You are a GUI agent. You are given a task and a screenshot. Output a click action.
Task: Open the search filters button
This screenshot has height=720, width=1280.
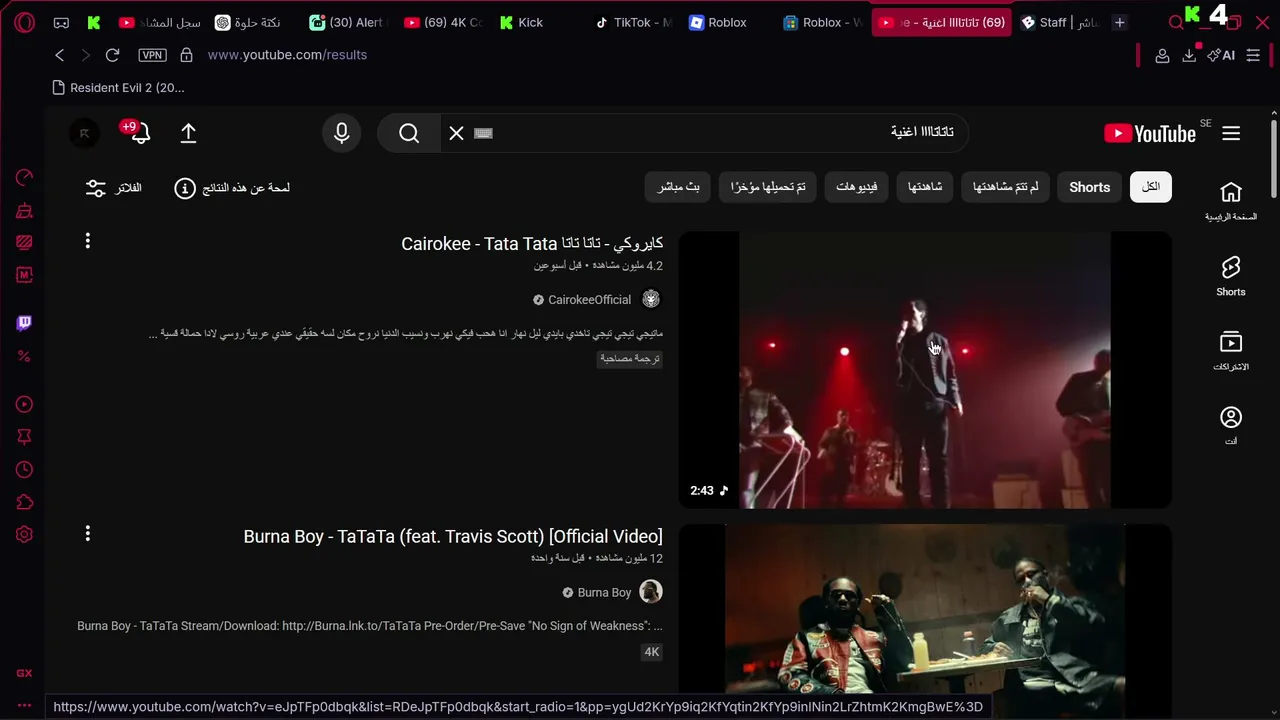[114, 188]
